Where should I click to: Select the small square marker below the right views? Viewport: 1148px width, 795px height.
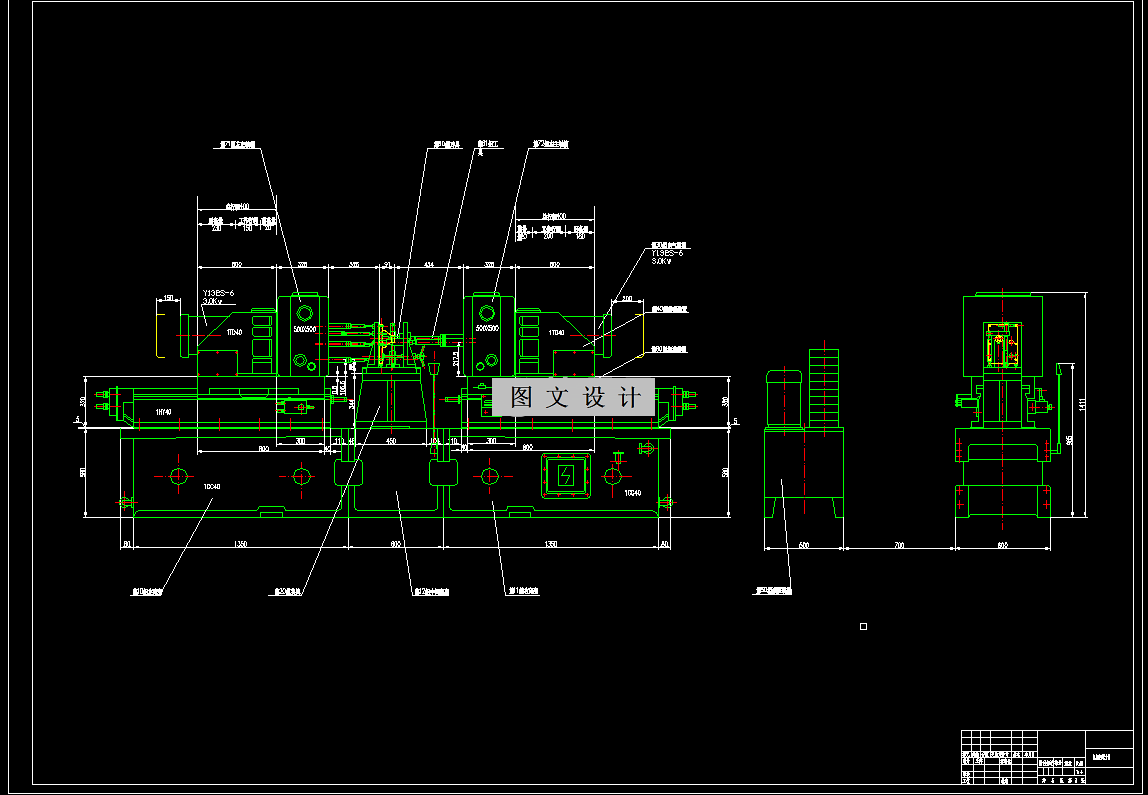click(x=863, y=627)
